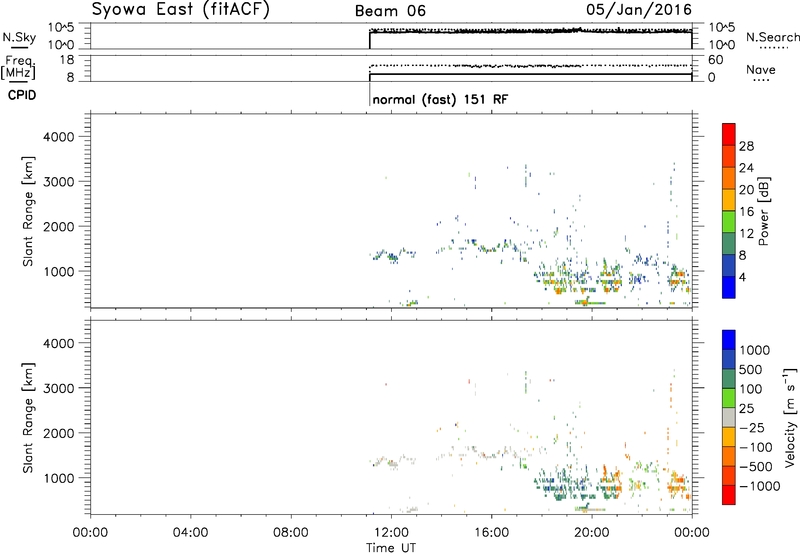The width and height of the screenshot is (800, 554).
Task: Click the 'Time UT' axis label
Action: 391,548
